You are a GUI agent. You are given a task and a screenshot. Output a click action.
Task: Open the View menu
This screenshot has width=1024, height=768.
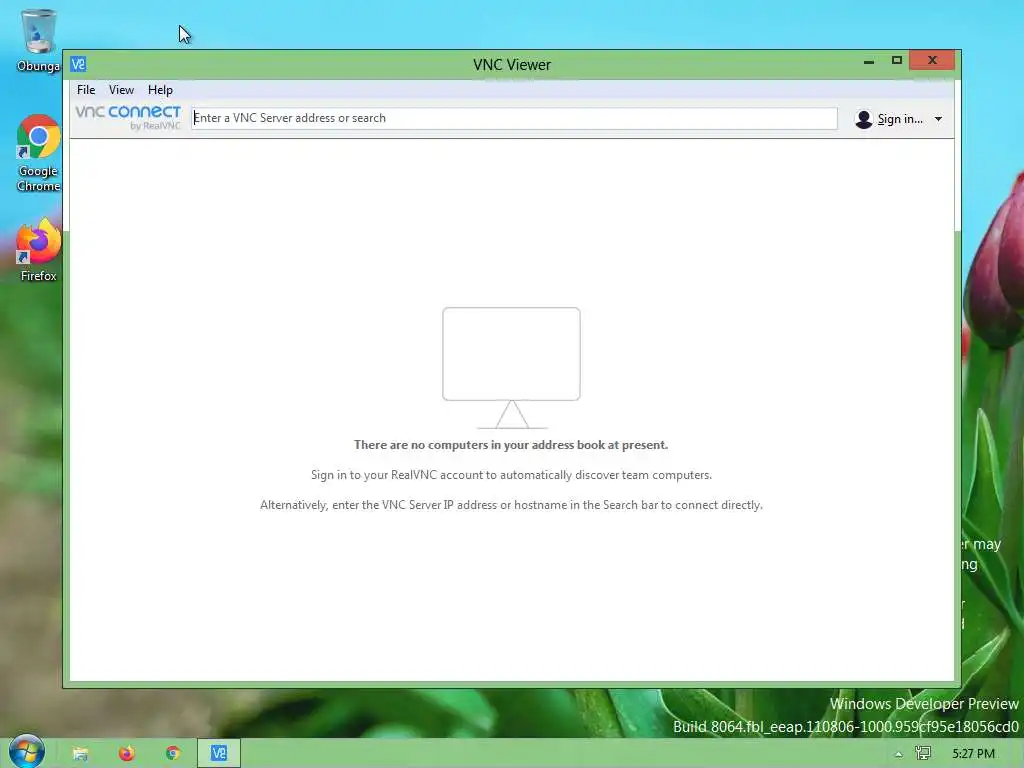[121, 90]
